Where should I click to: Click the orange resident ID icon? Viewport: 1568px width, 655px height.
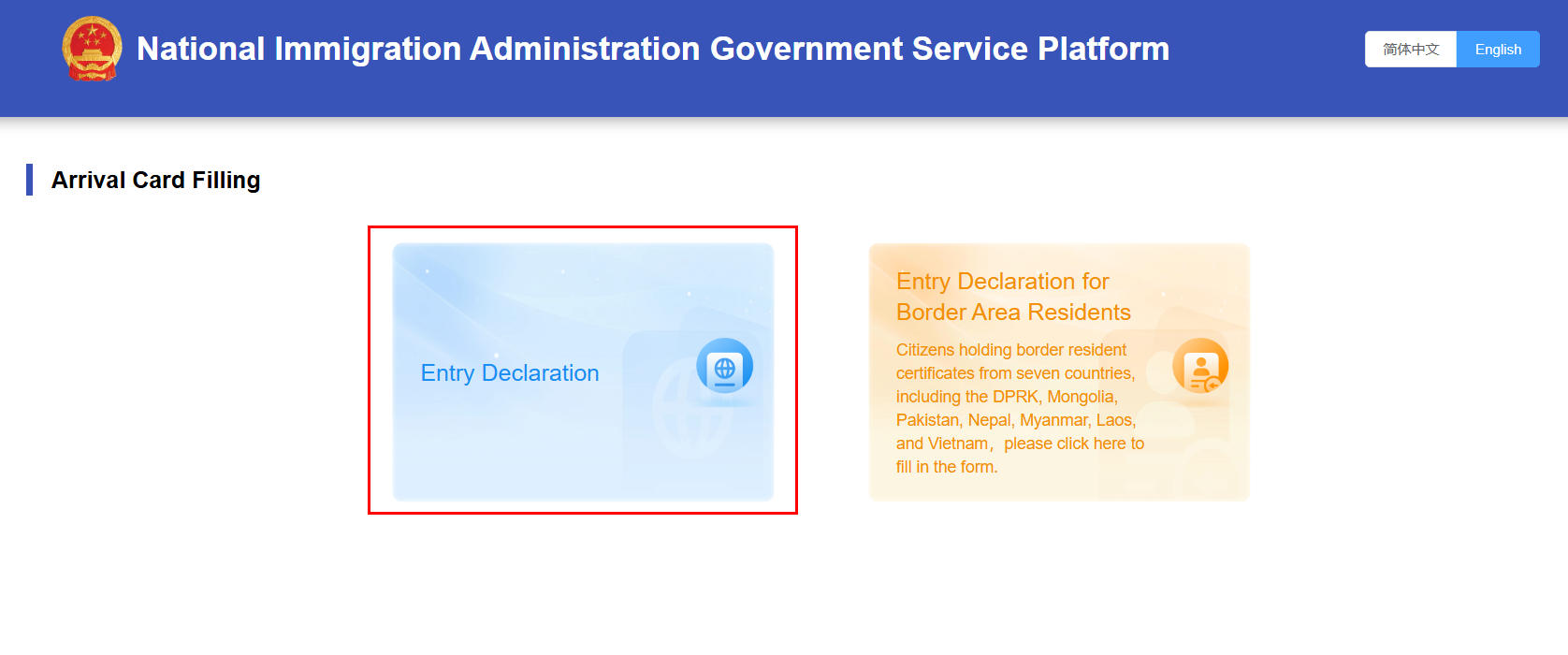coord(1200,366)
